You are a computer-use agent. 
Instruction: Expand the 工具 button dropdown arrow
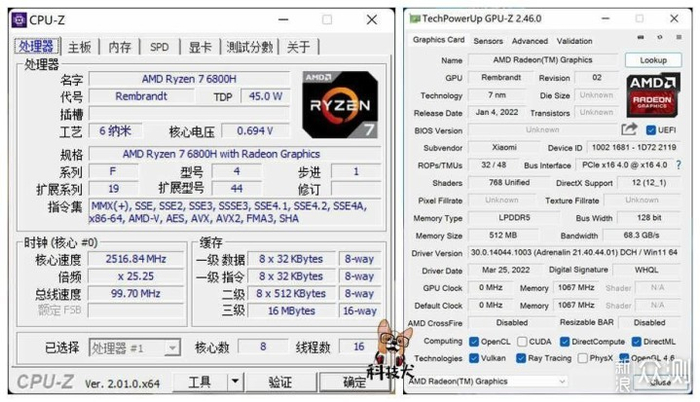[235, 382]
